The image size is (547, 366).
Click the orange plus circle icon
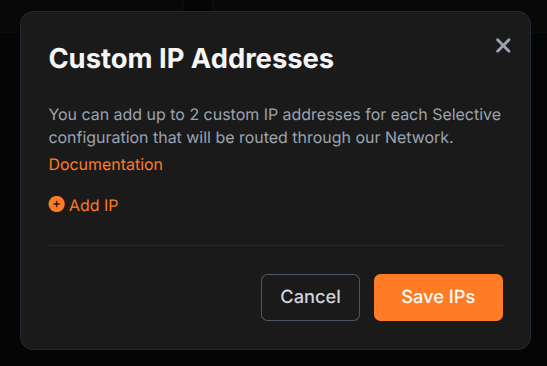[57, 204]
